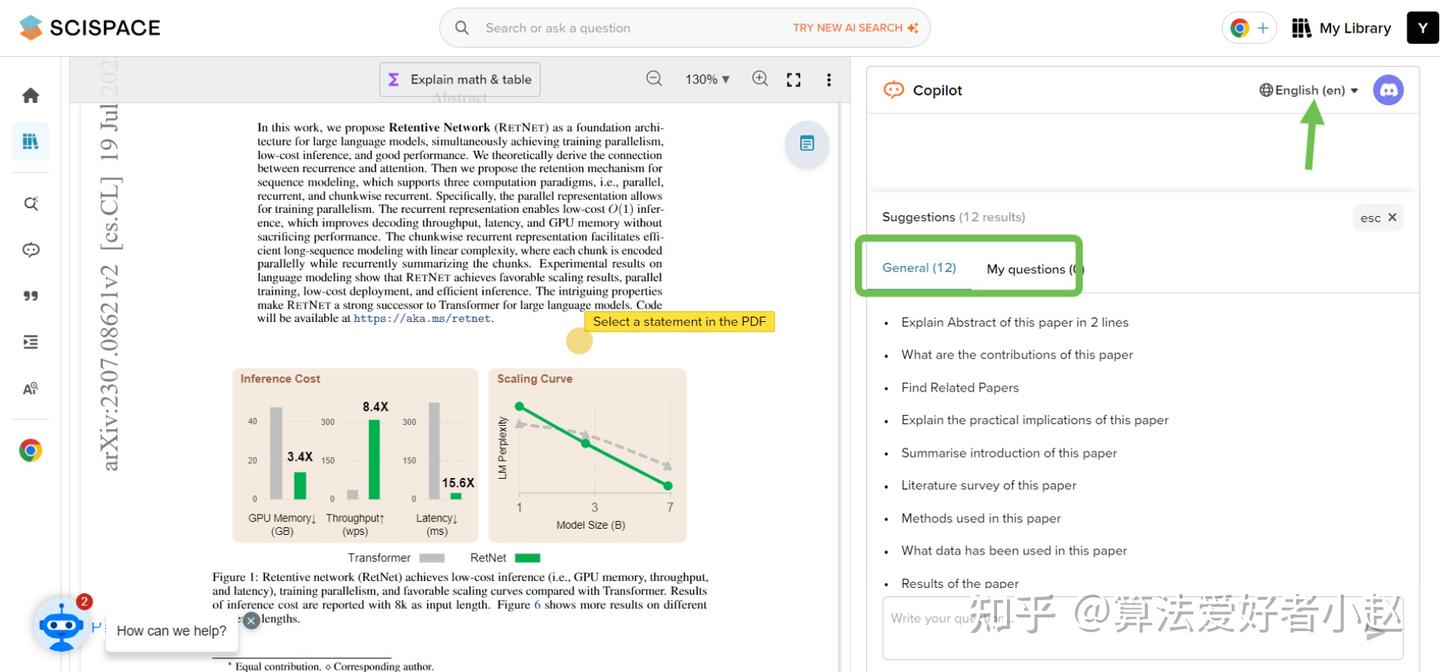Click the floating notes icon on PDF
The width and height of the screenshot is (1440, 672).
coord(807,143)
